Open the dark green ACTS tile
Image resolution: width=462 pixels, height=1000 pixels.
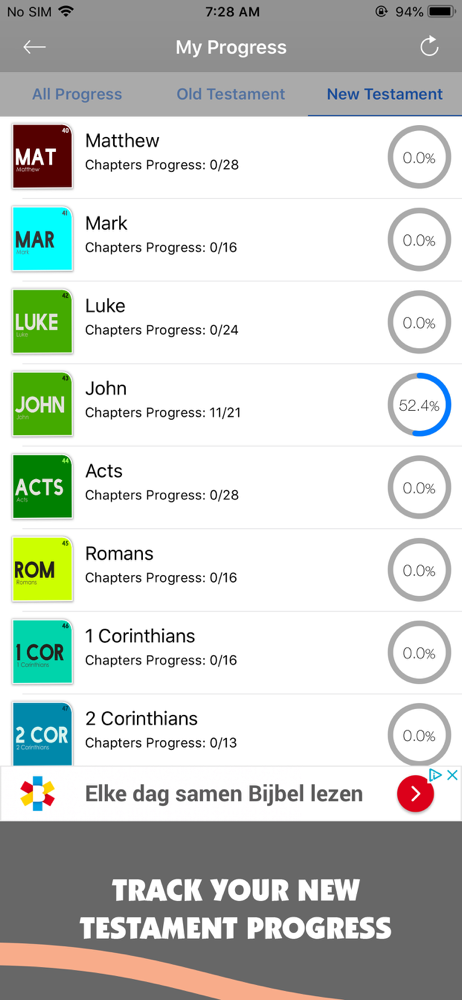click(42, 487)
